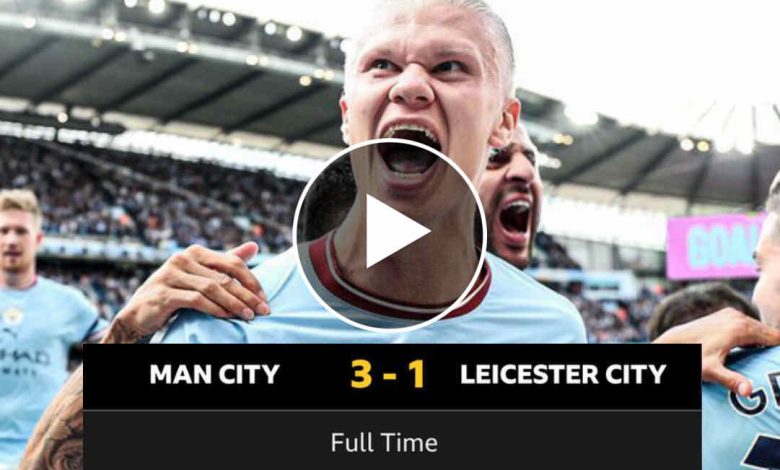
Task: Select the MAN CITY team name
Action: pyautogui.click(x=214, y=375)
